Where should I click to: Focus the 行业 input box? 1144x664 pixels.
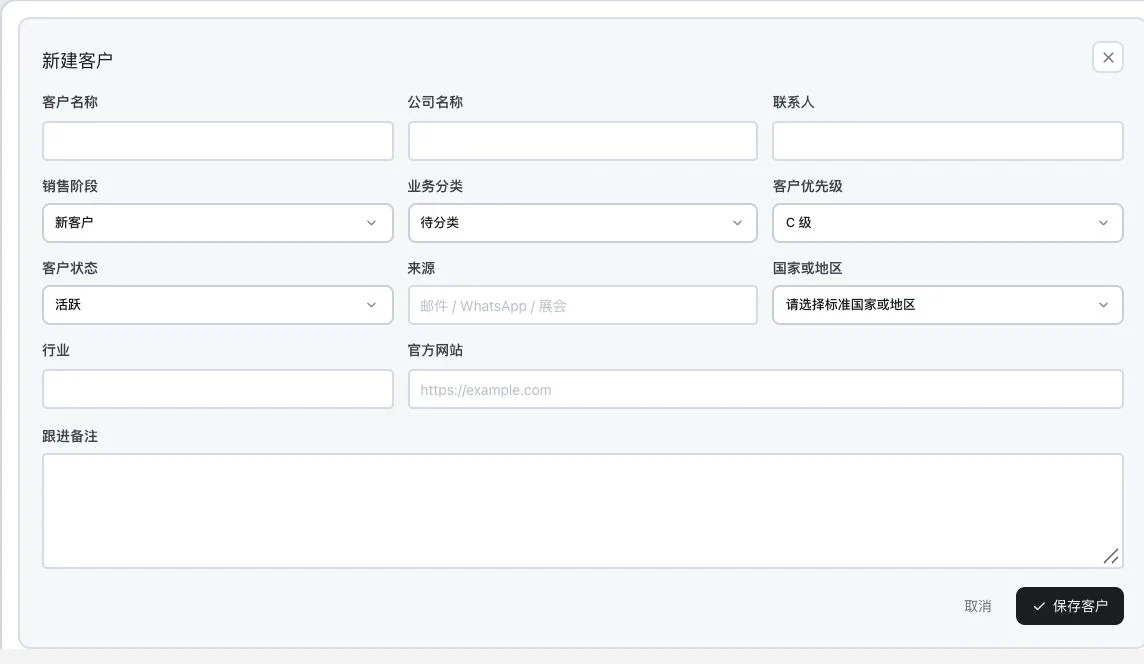coord(217,389)
